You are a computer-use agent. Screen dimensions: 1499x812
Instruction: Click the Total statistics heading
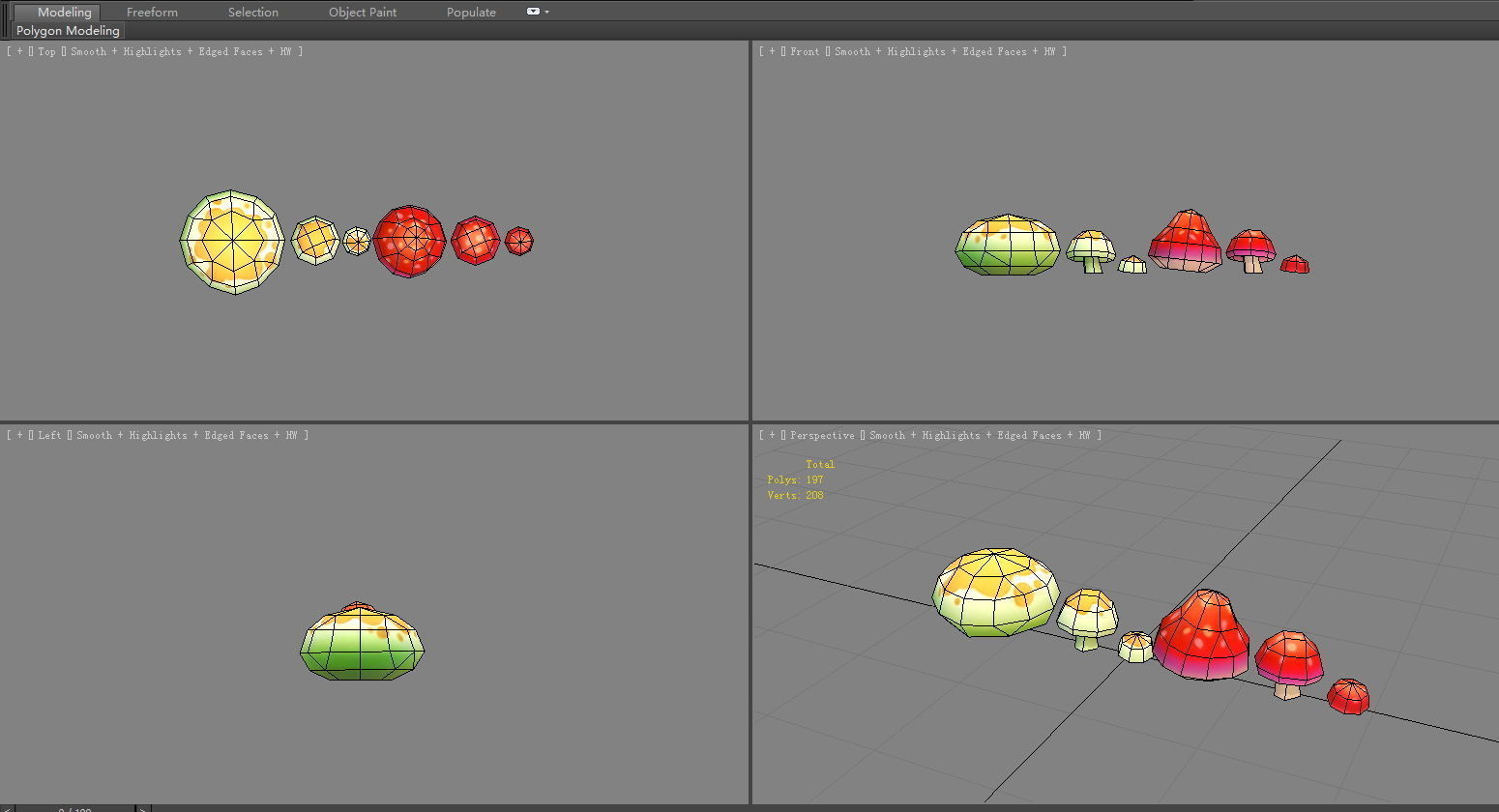coord(819,464)
